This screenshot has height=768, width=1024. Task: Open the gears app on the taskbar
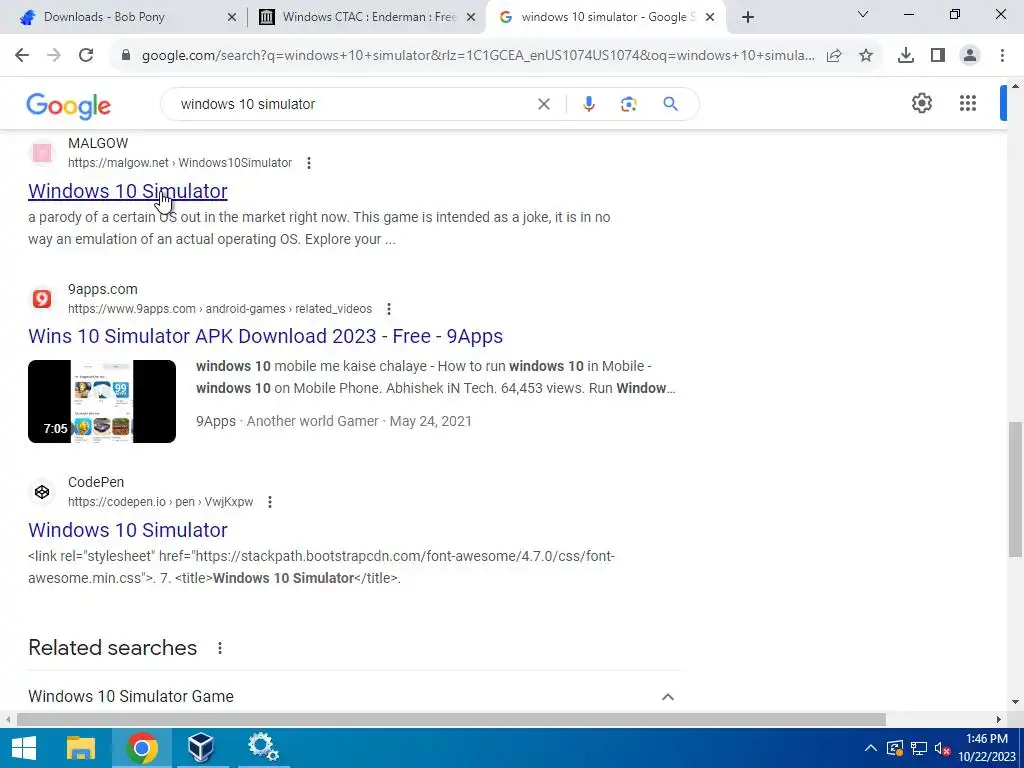tap(263, 748)
